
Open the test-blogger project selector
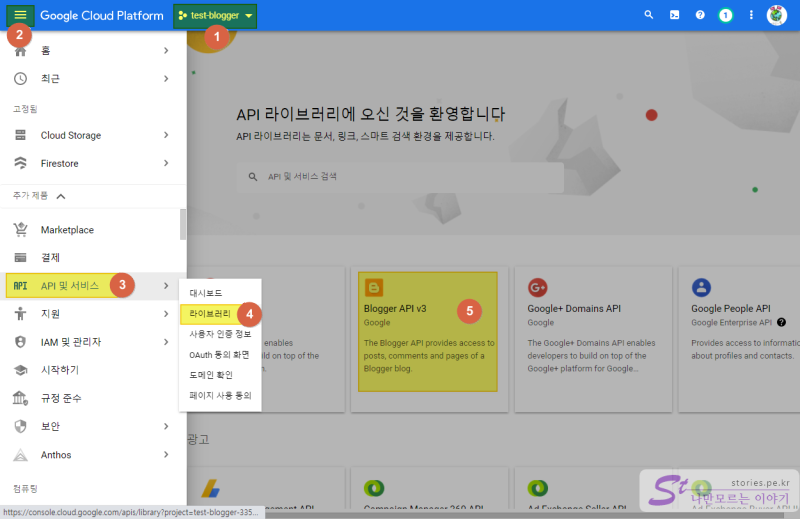click(215, 16)
